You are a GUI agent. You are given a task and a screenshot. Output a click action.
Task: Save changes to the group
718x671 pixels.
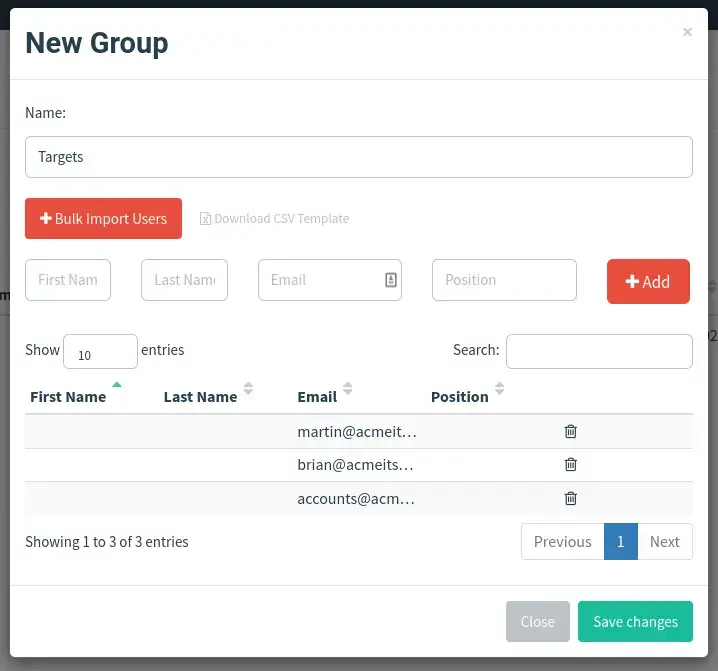coord(635,622)
